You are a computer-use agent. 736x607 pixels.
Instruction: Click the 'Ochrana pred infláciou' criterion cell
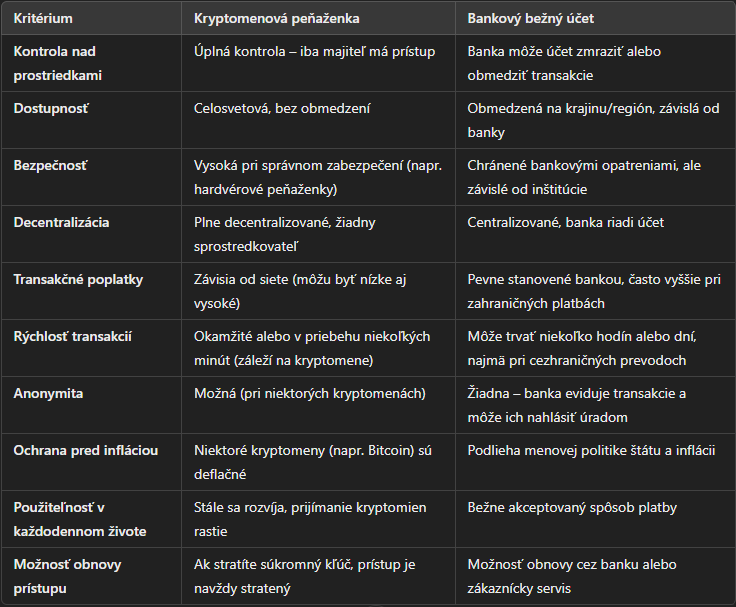86,450
